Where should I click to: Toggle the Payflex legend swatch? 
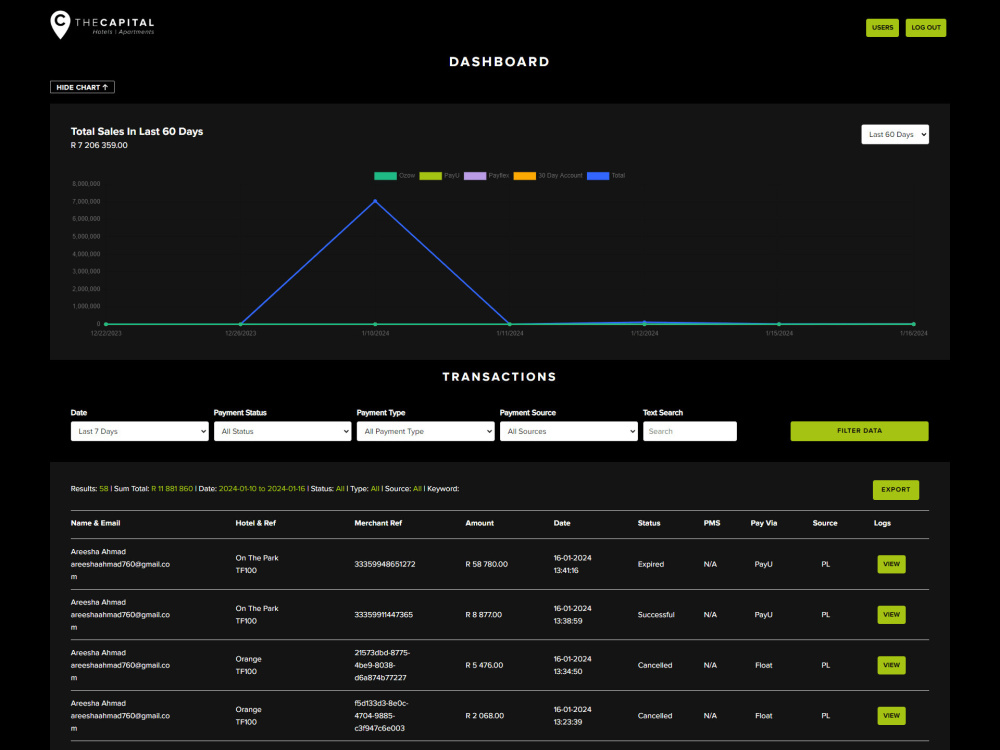(475, 176)
